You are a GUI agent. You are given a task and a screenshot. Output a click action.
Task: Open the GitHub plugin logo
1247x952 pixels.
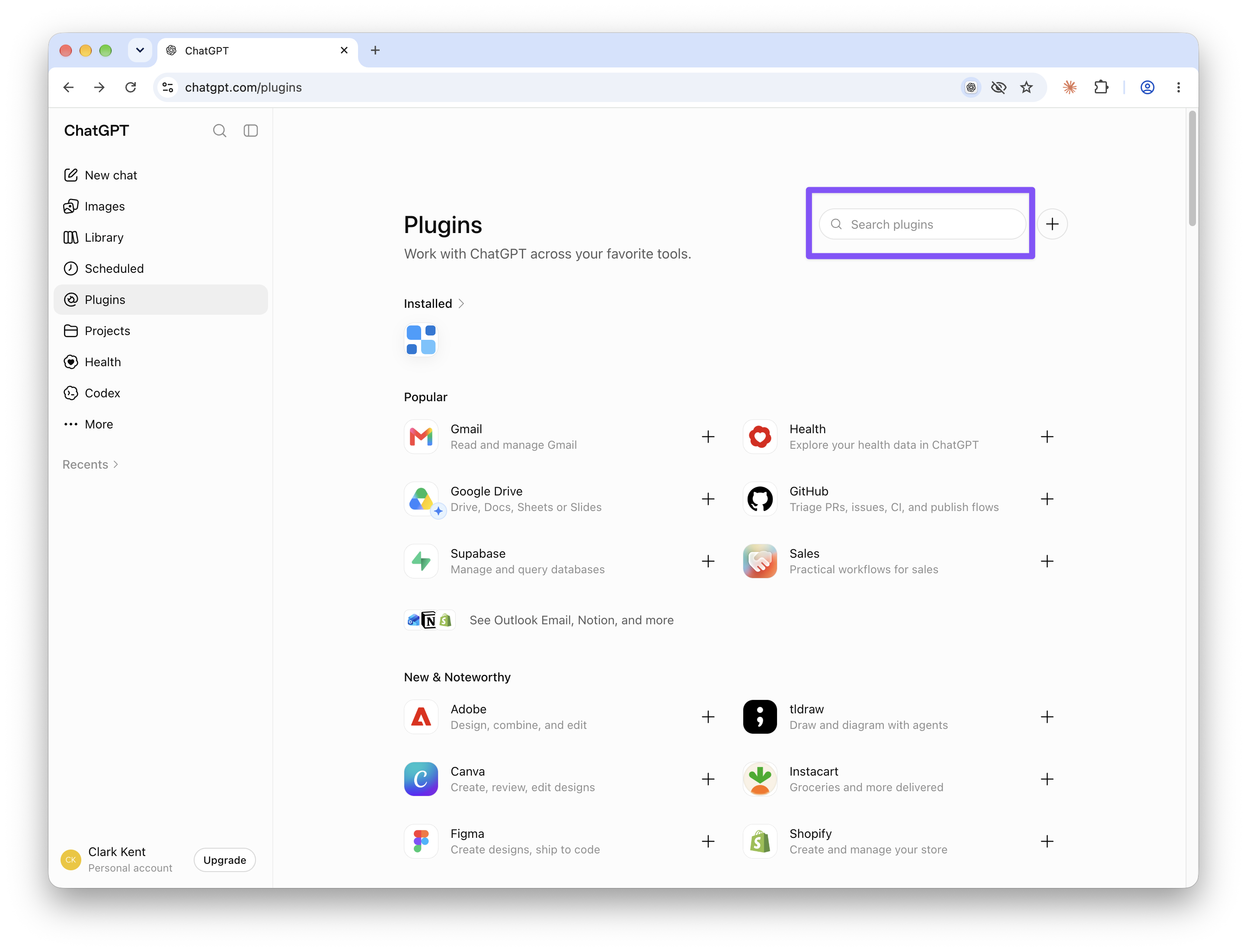click(x=760, y=499)
